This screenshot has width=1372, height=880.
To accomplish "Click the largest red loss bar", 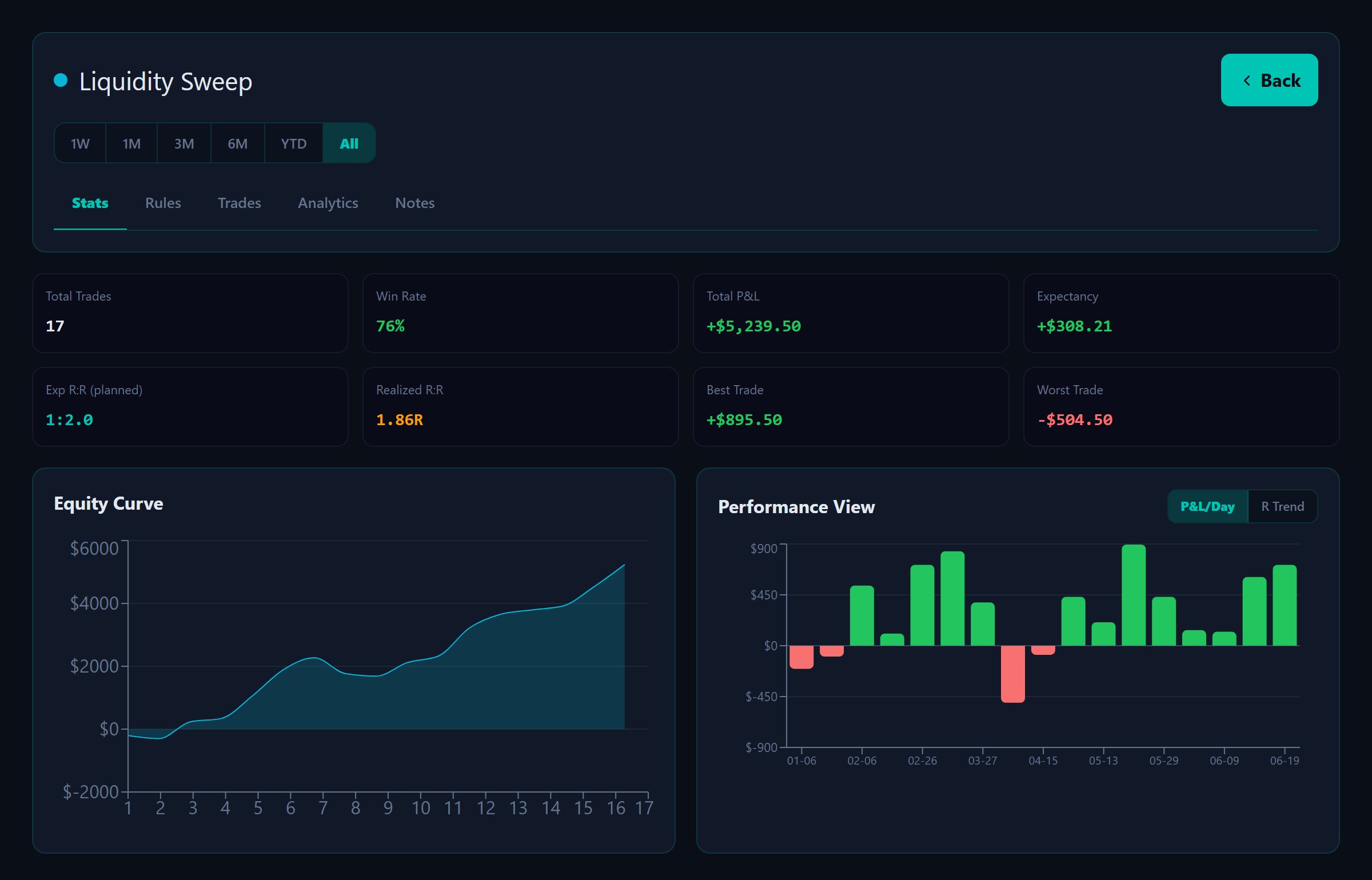I will pos(1013,674).
